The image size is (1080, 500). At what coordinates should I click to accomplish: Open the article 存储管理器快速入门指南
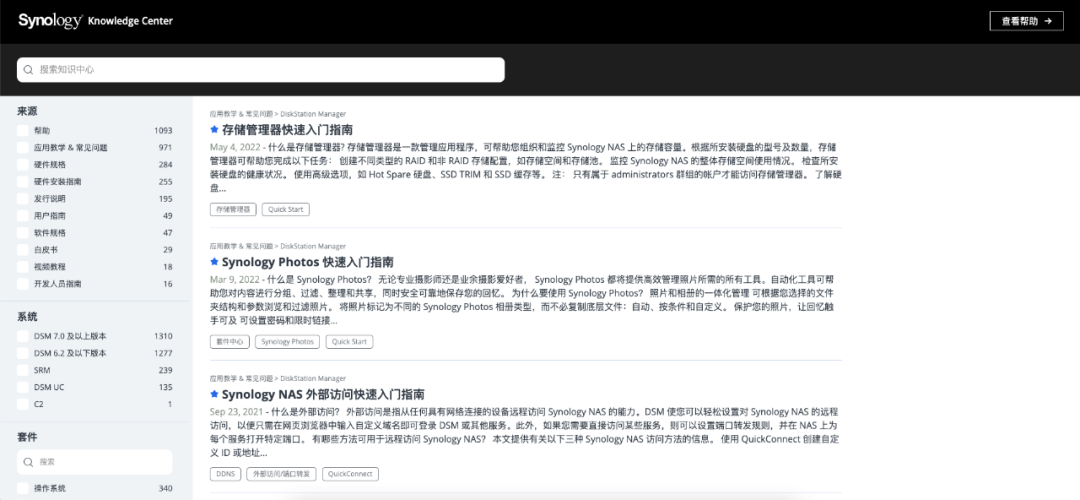click(288, 129)
